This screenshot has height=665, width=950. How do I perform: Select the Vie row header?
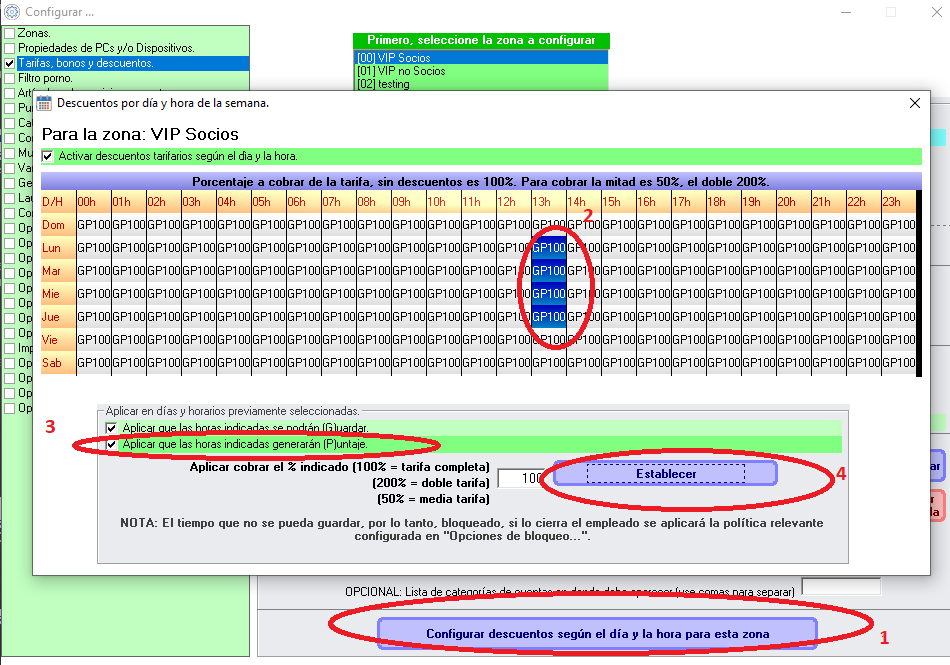click(59, 340)
